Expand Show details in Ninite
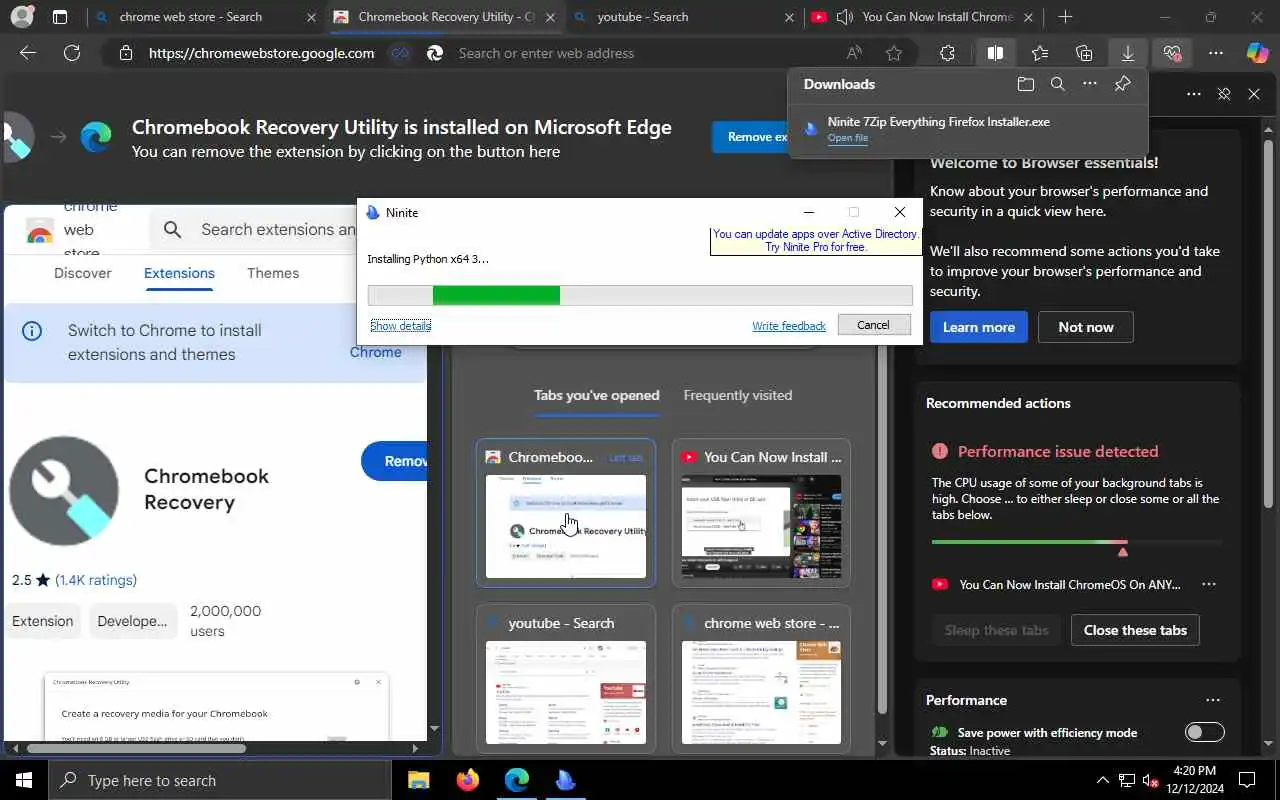This screenshot has width=1280, height=800. [x=400, y=325]
